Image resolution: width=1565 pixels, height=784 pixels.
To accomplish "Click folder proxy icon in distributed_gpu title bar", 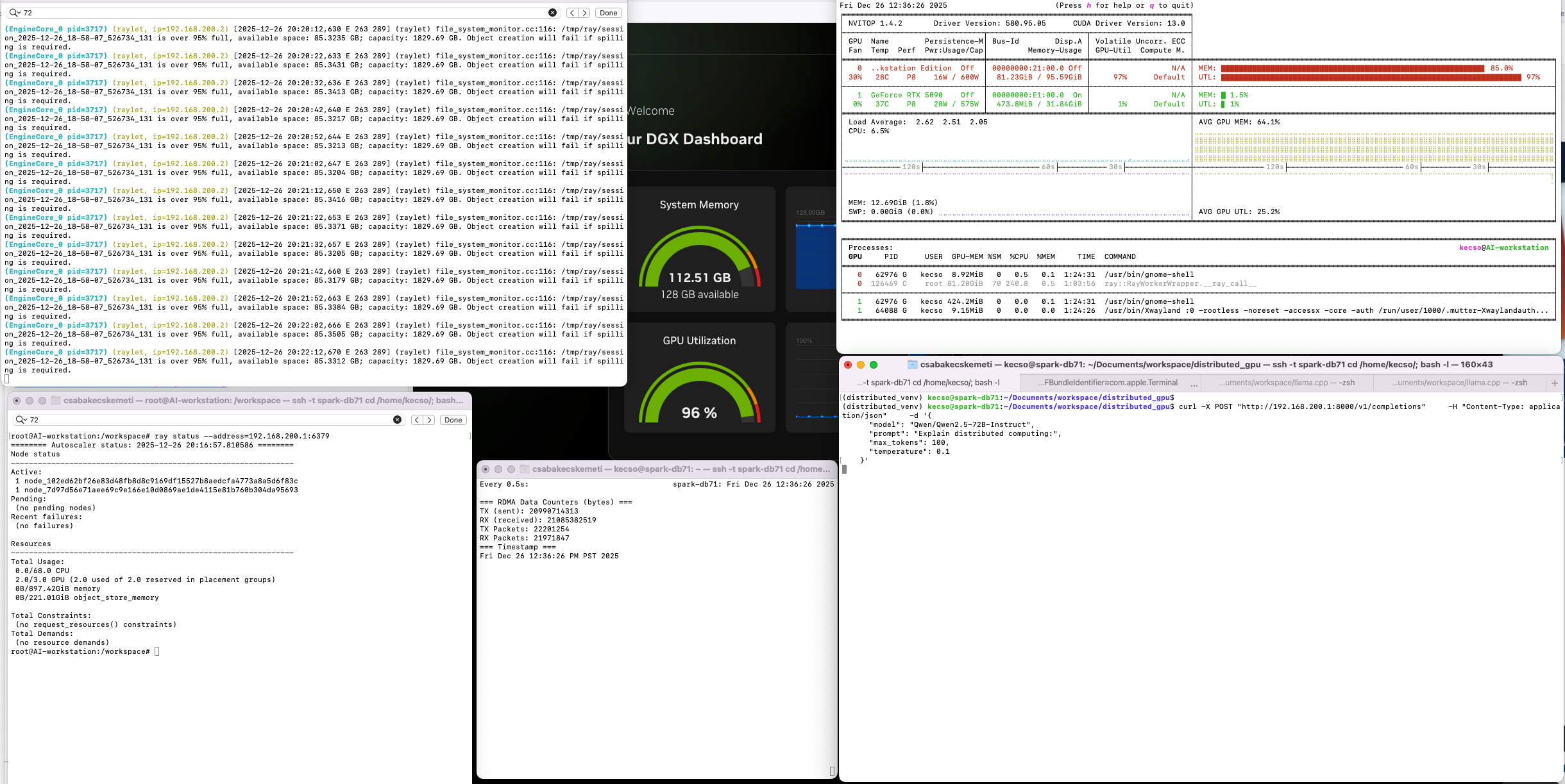I will (x=912, y=365).
